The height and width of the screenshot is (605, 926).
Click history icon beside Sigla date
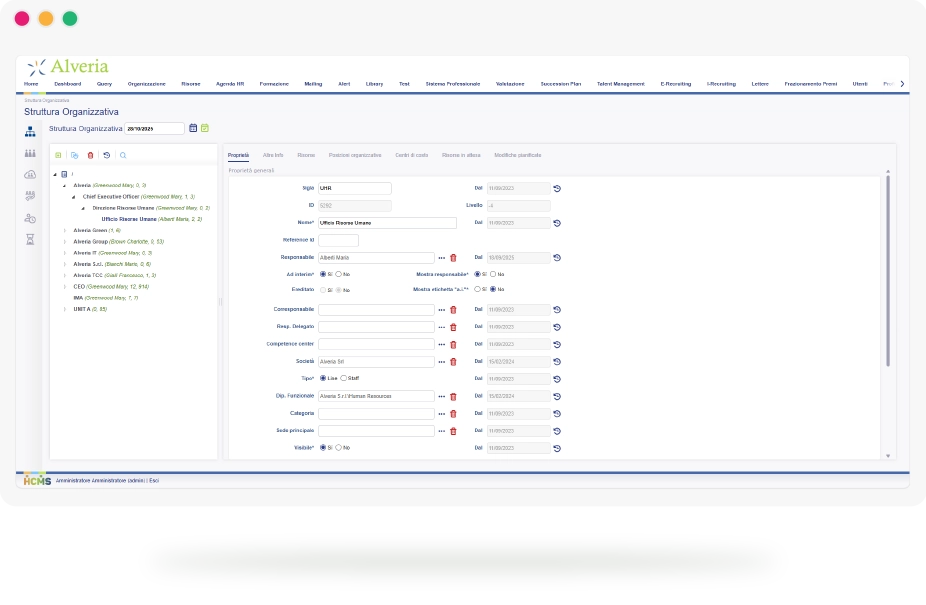point(557,188)
